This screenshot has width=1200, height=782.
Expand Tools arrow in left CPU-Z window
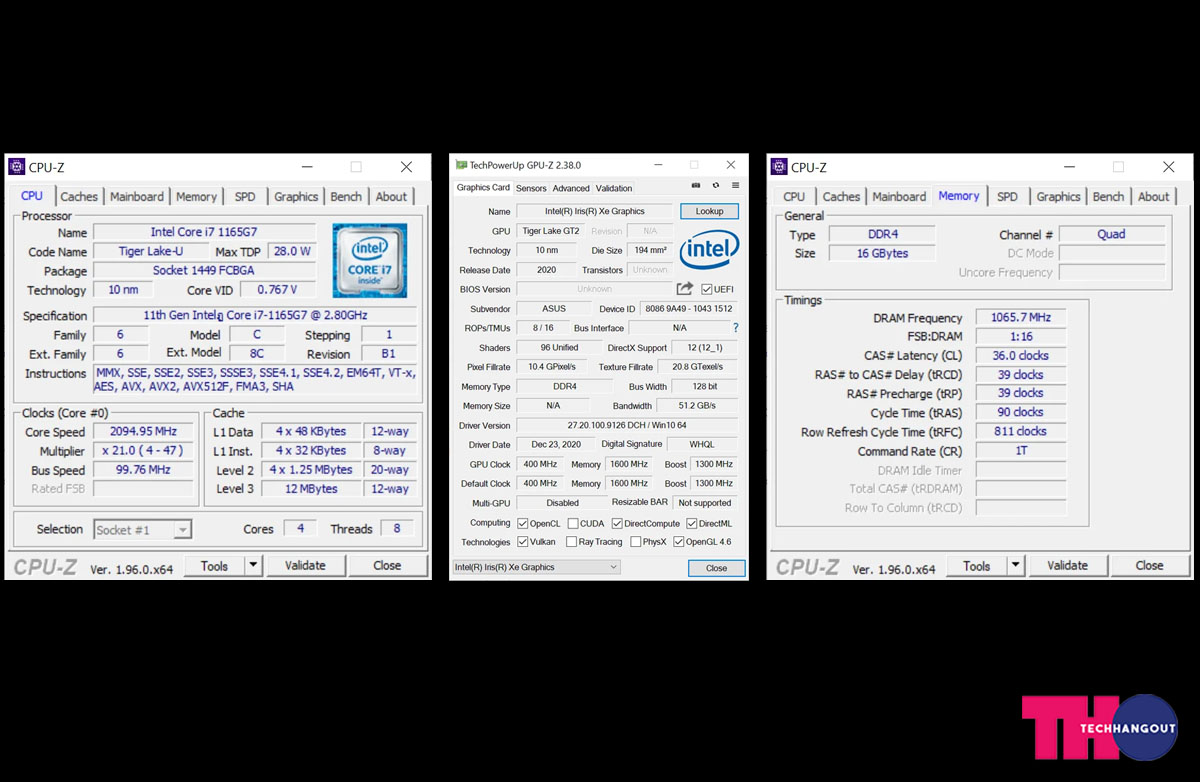tap(254, 566)
